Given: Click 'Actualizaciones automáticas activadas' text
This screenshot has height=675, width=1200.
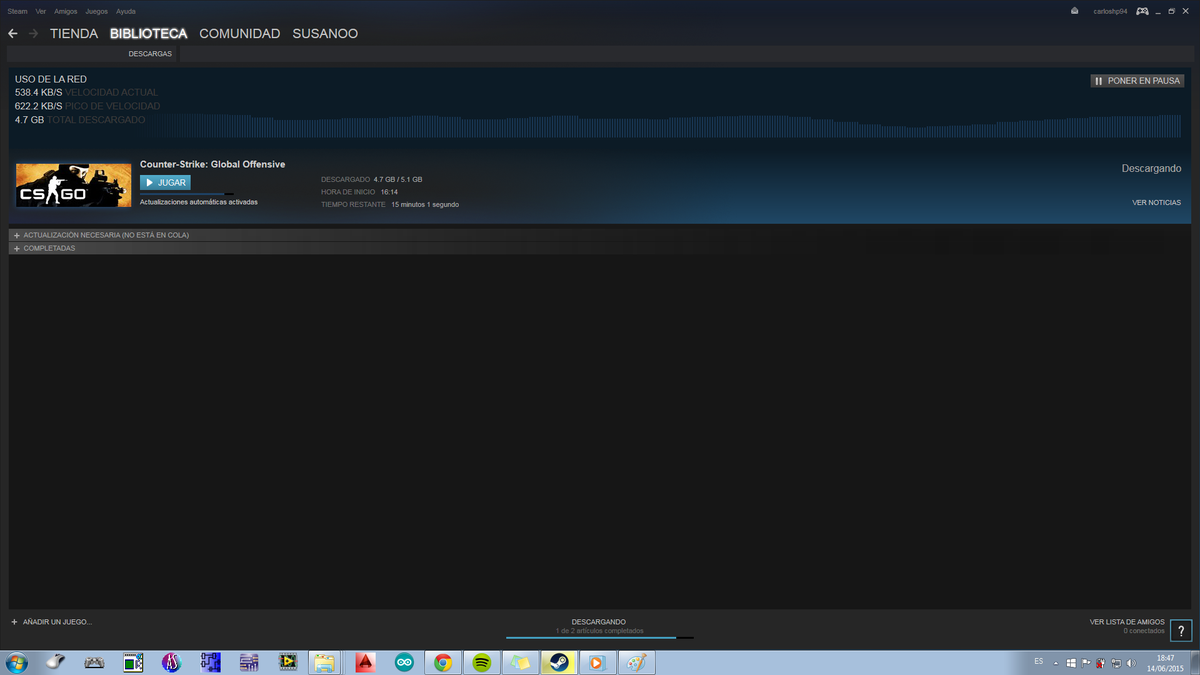Looking at the screenshot, I should click(199, 202).
